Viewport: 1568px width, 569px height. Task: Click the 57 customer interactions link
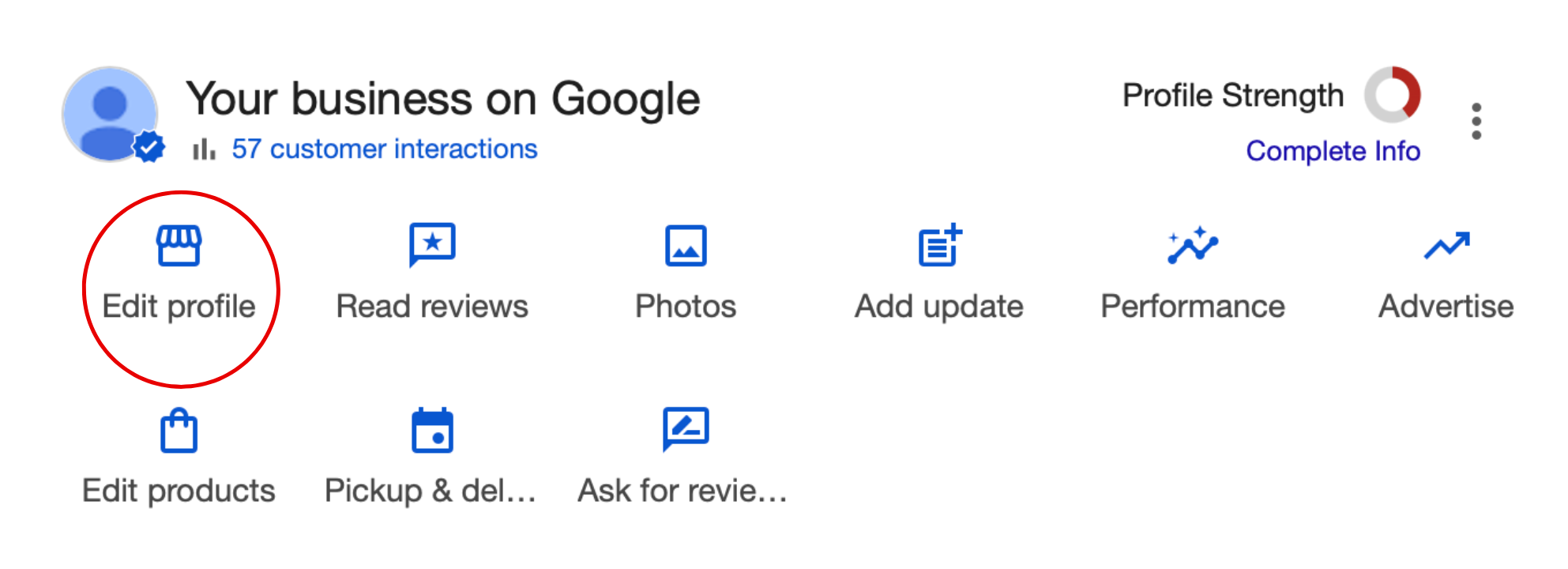click(384, 149)
